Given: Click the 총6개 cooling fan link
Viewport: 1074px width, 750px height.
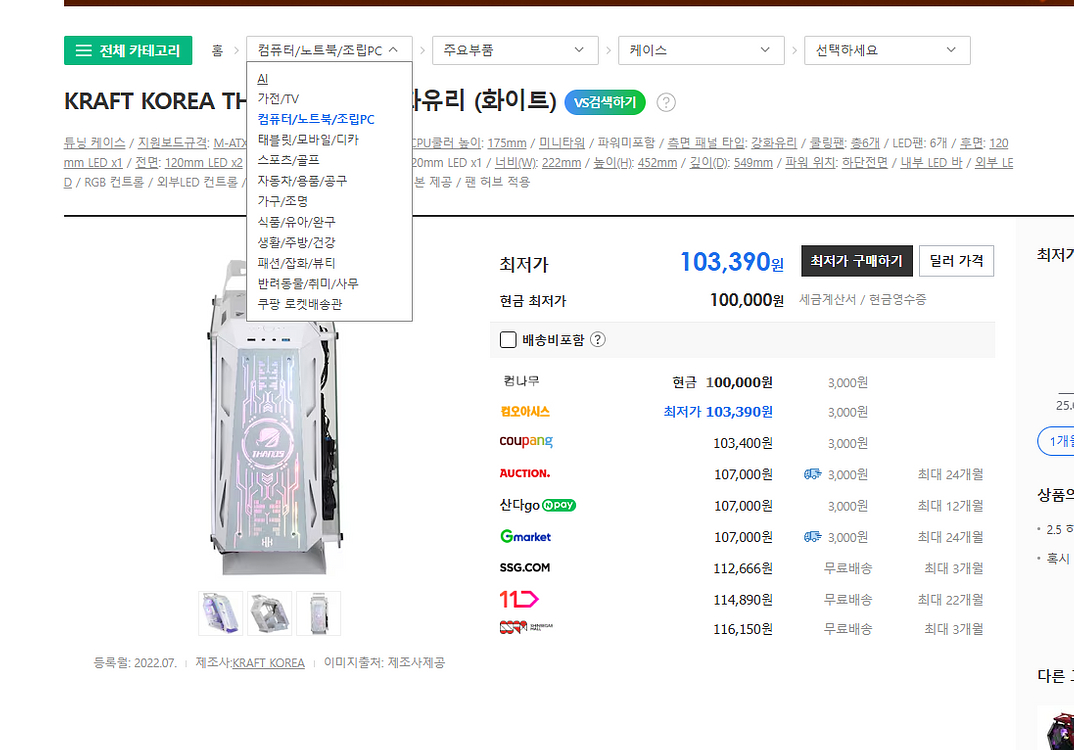Looking at the screenshot, I should [865, 142].
